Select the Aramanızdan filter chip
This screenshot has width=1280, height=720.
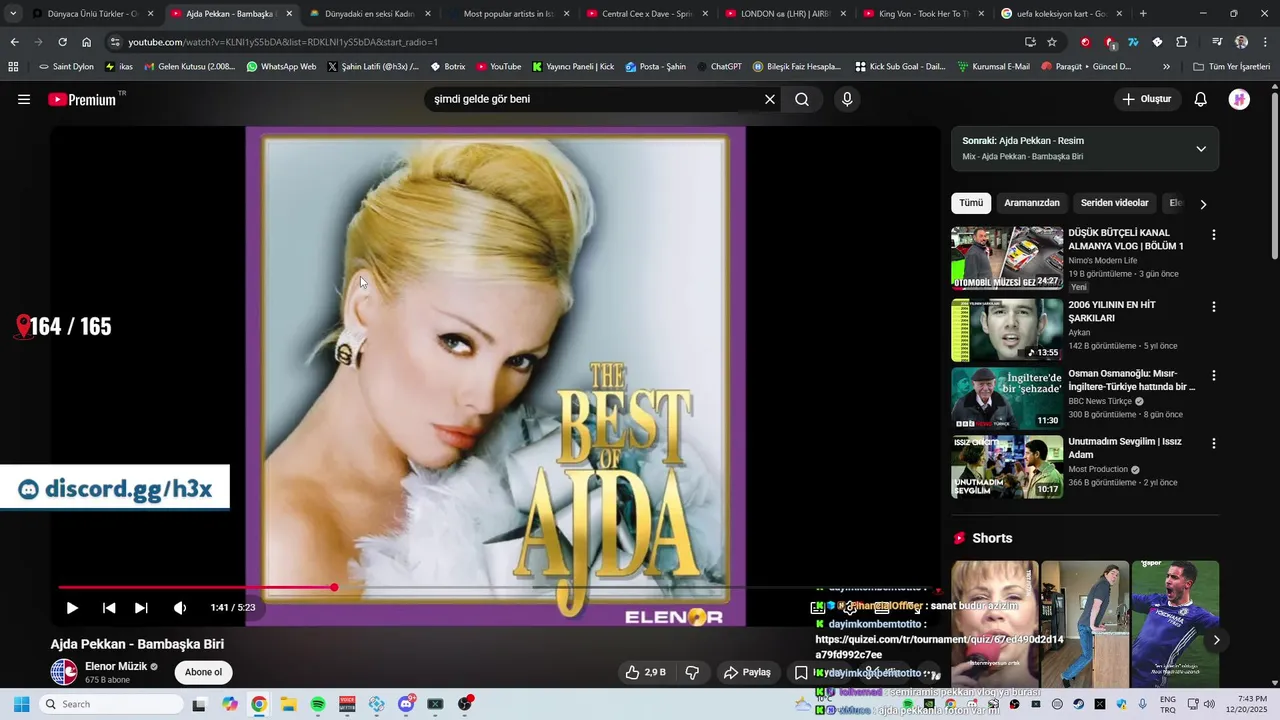[1032, 203]
